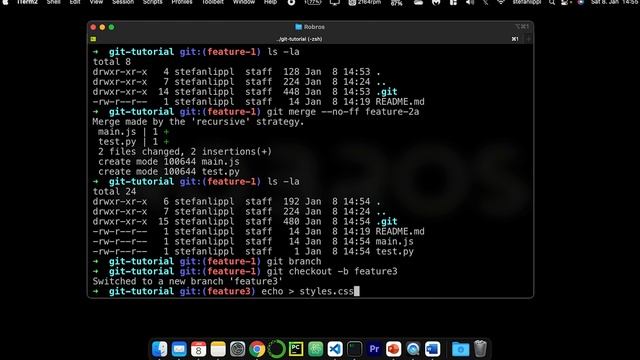
Task: Open the green ring app in the dock
Action: coord(276,349)
